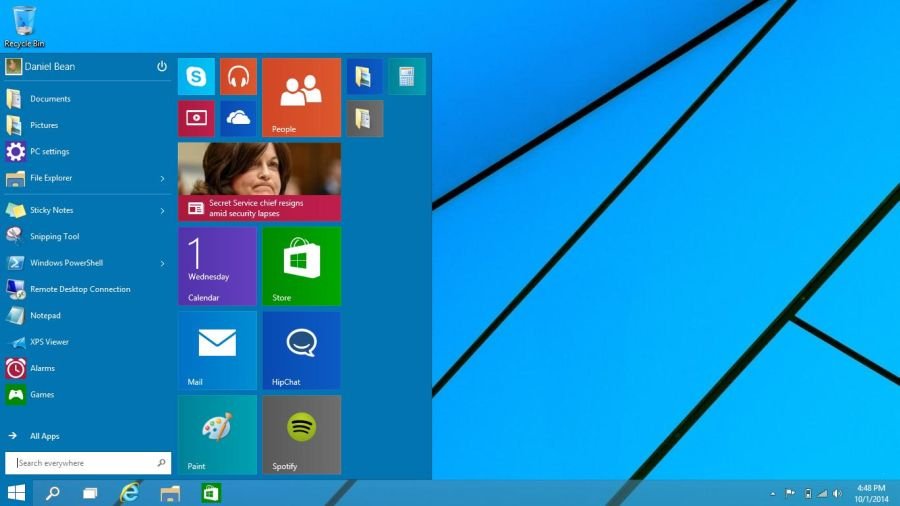
Task: Expand the Windows PowerShell jump list arrow
Action: pyautogui.click(x=162, y=263)
